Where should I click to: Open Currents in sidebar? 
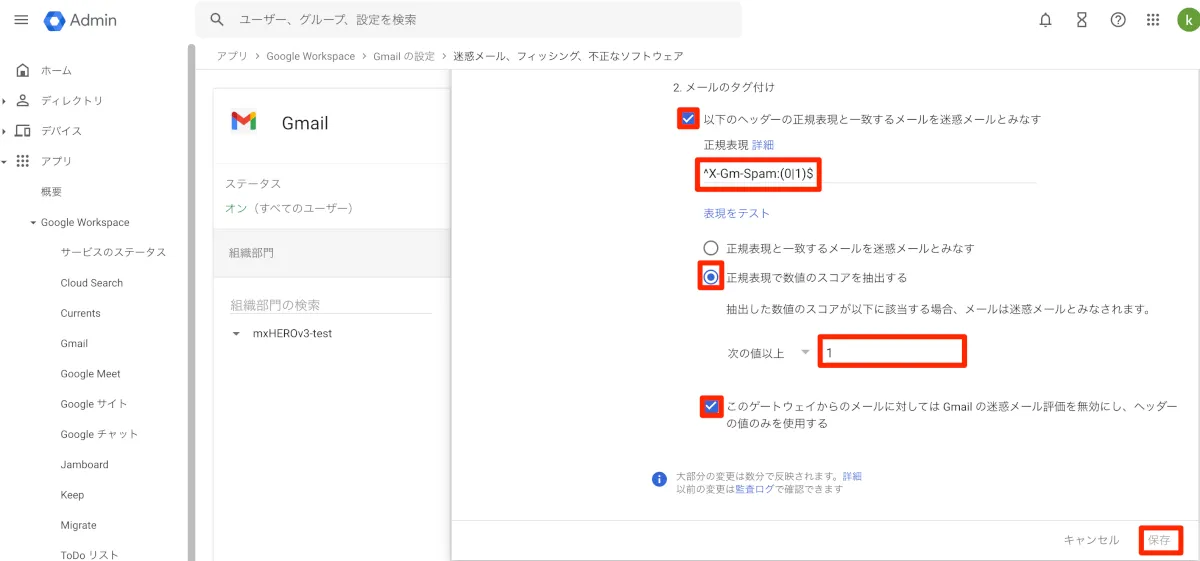point(80,313)
